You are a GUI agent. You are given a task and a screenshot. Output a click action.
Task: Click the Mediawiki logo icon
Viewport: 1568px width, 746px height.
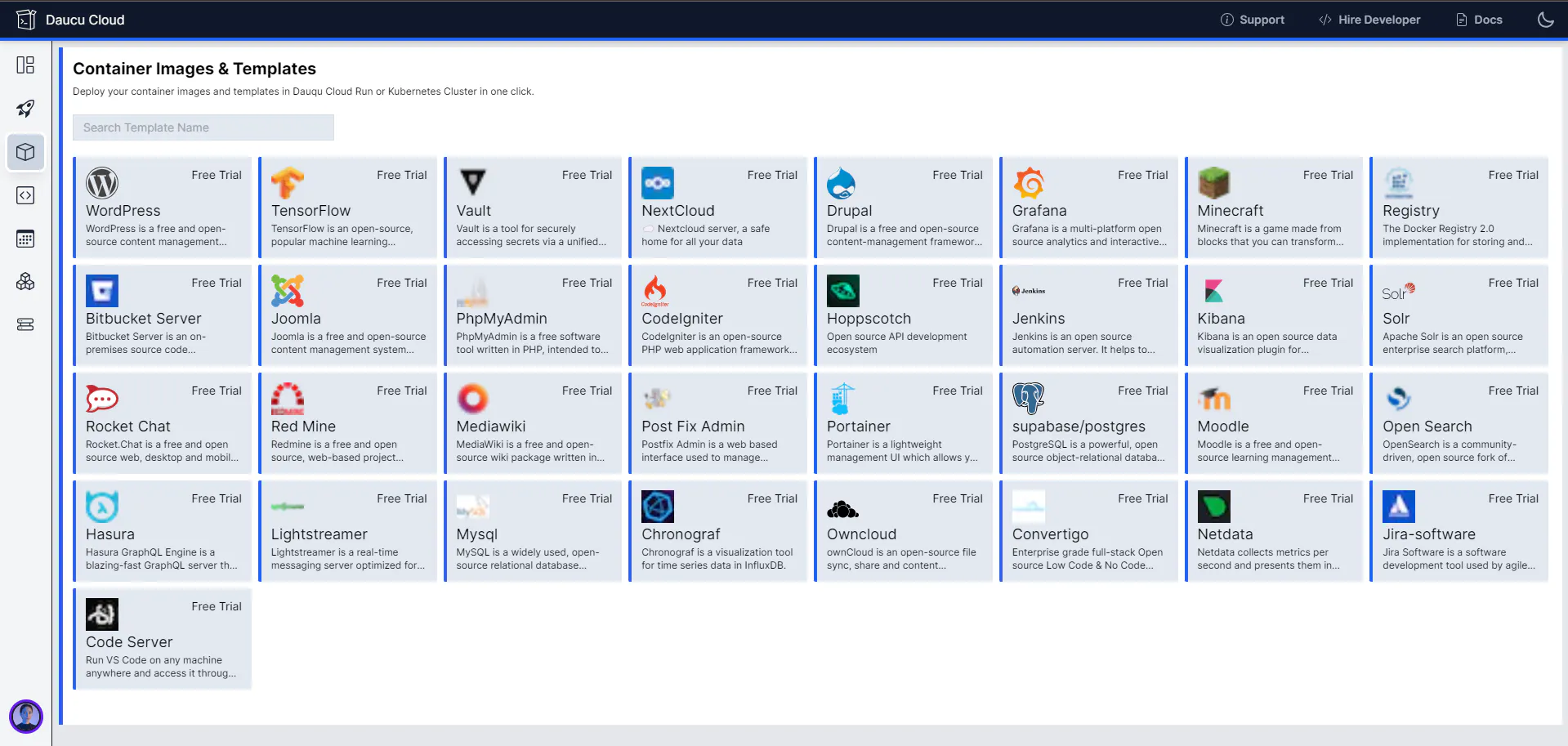(x=473, y=399)
